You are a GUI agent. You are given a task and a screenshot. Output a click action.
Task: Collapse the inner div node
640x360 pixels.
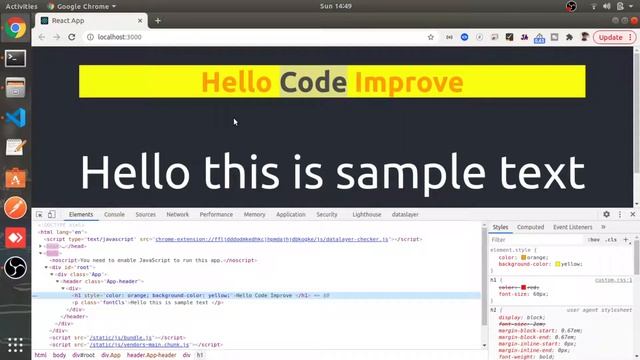pyautogui.click(x=63, y=288)
